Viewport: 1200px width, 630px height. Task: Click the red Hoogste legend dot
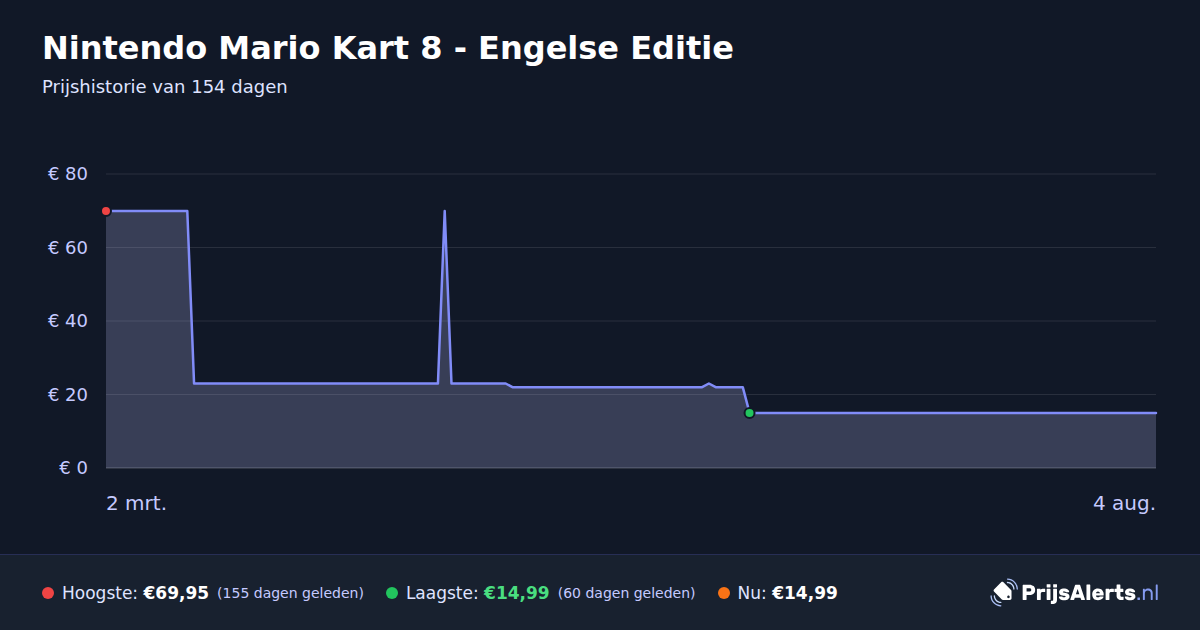[x=48, y=593]
